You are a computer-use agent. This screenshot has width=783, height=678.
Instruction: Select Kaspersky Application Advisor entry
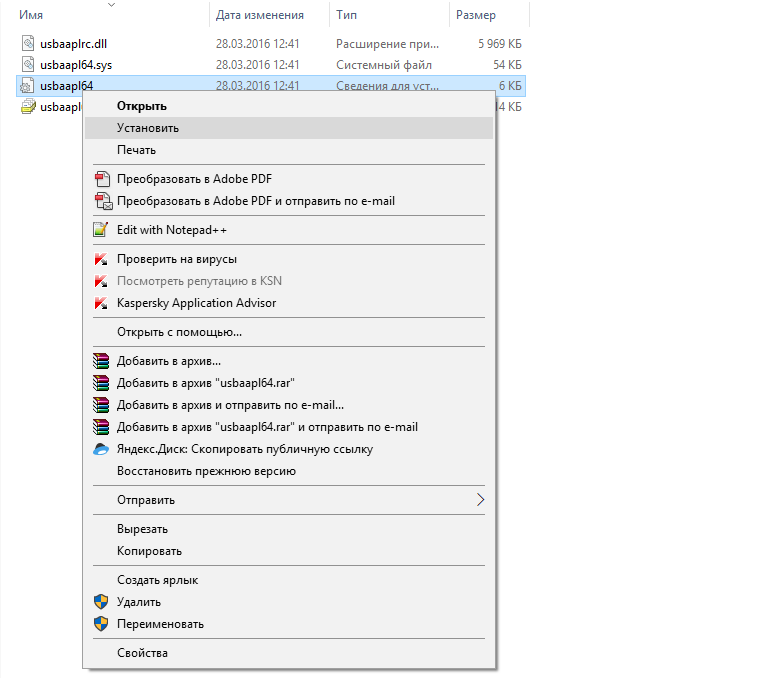[x=196, y=303]
